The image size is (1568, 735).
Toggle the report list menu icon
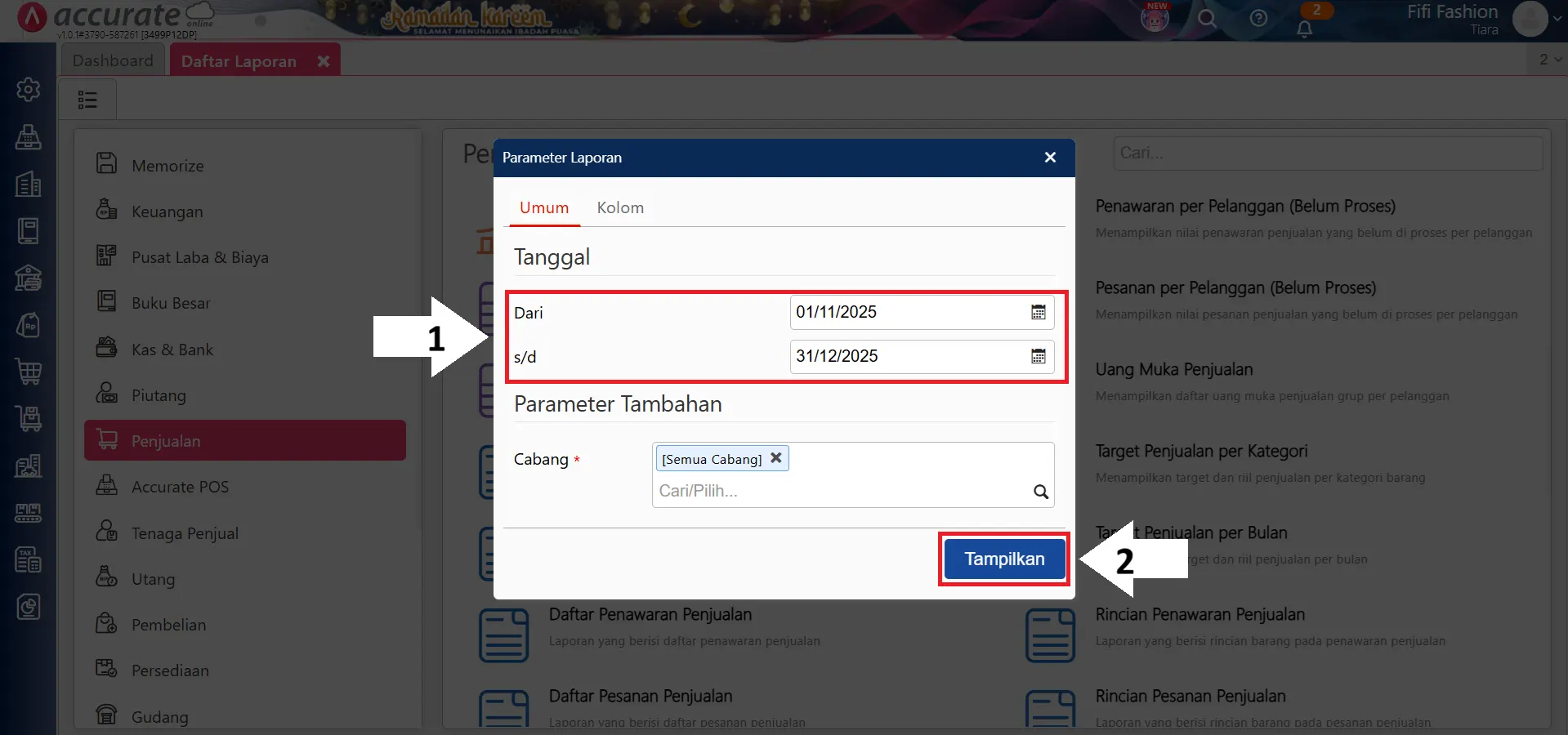[87, 100]
